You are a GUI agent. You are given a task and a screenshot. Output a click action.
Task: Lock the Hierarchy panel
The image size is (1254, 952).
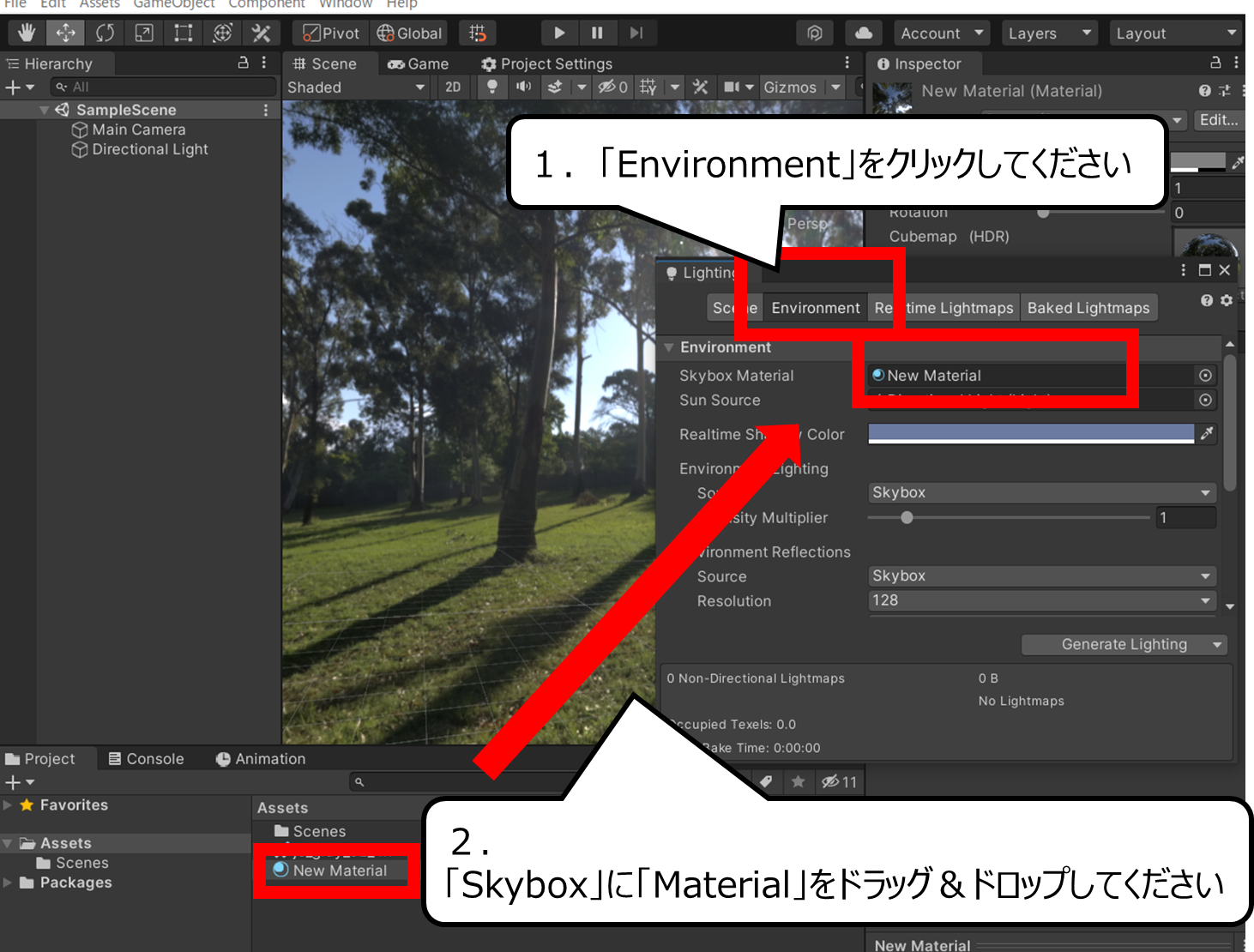pos(243,63)
